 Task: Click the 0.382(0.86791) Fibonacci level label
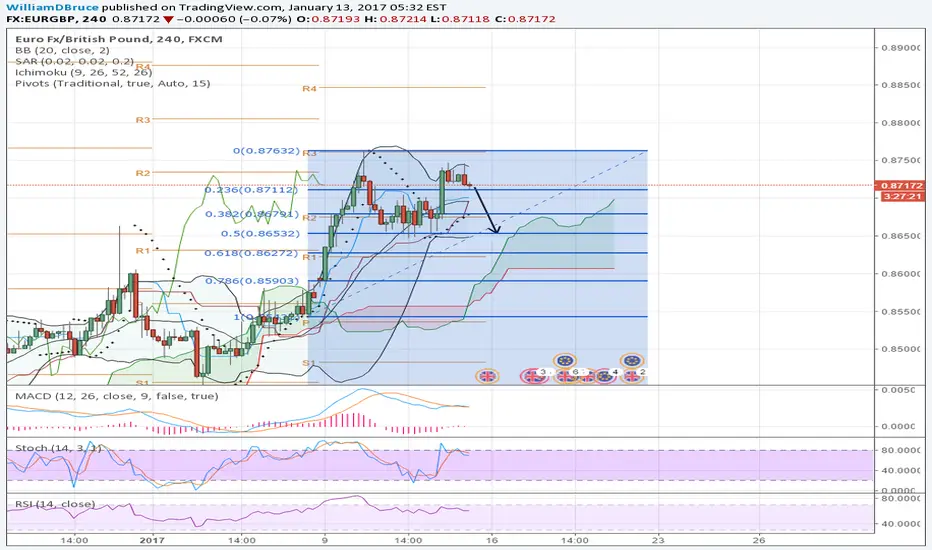(251, 214)
